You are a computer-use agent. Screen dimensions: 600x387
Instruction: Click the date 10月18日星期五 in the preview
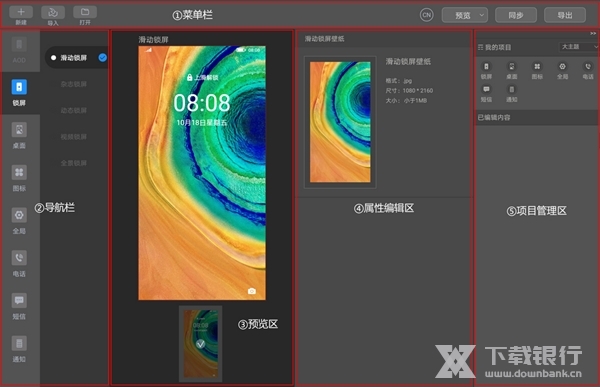click(202, 122)
